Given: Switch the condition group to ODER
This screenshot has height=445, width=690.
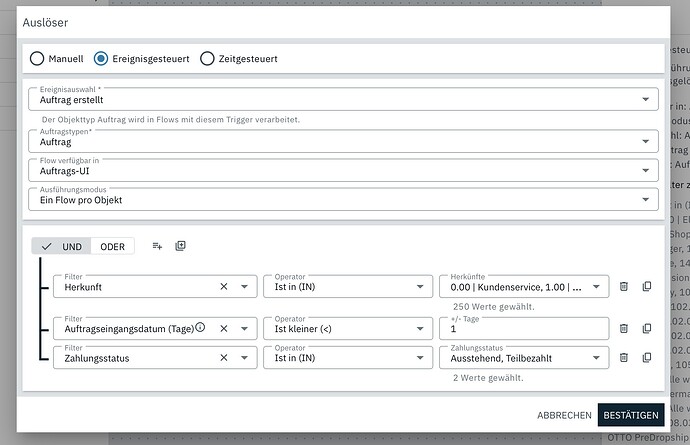Looking at the screenshot, I should [113, 246].
